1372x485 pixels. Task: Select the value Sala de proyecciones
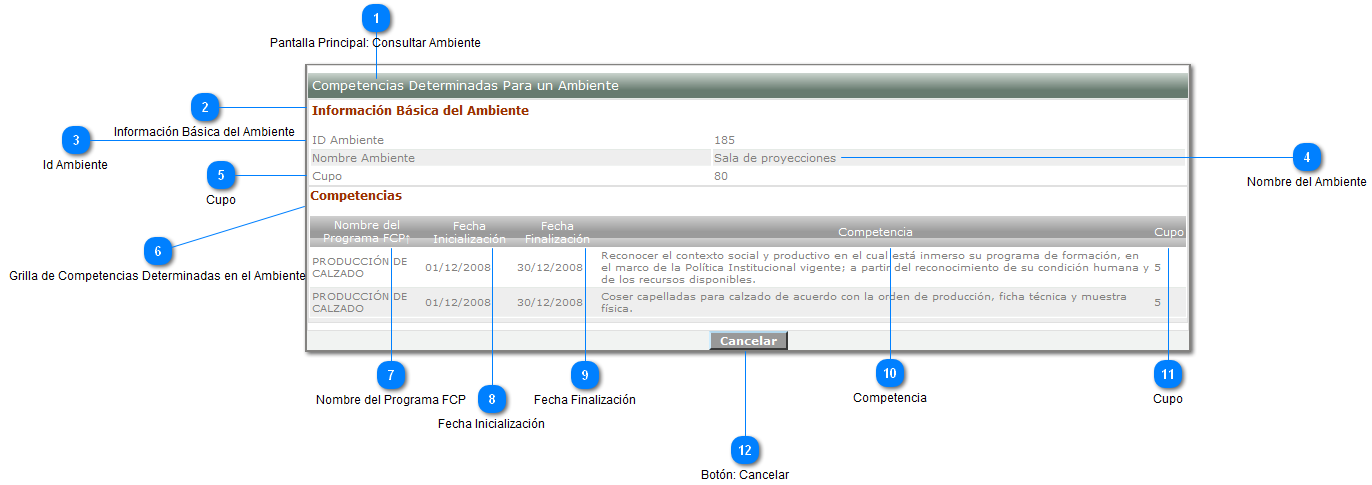click(x=774, y=158)
